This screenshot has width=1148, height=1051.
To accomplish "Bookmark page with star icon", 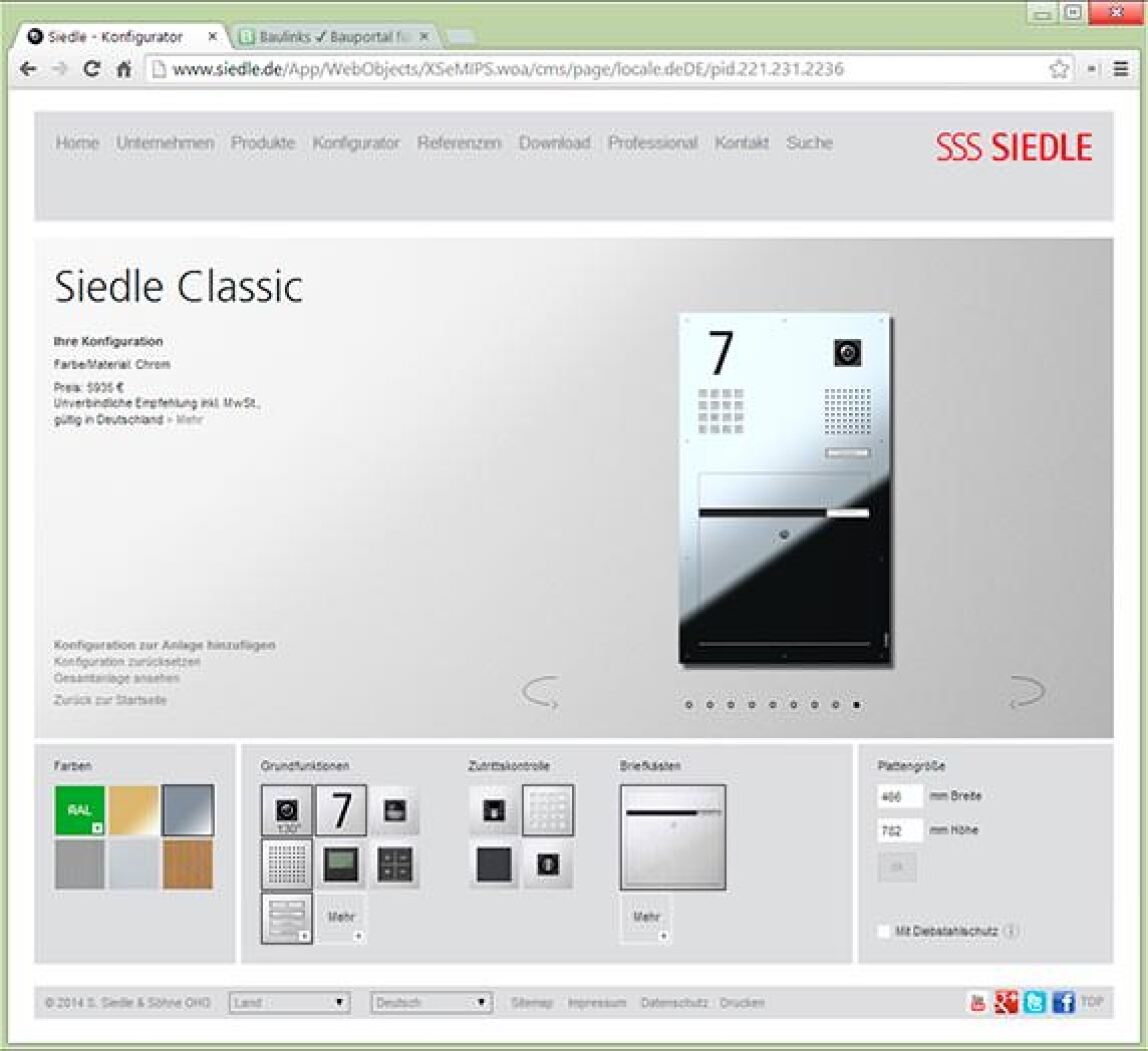I will (x=1059, y=69).
